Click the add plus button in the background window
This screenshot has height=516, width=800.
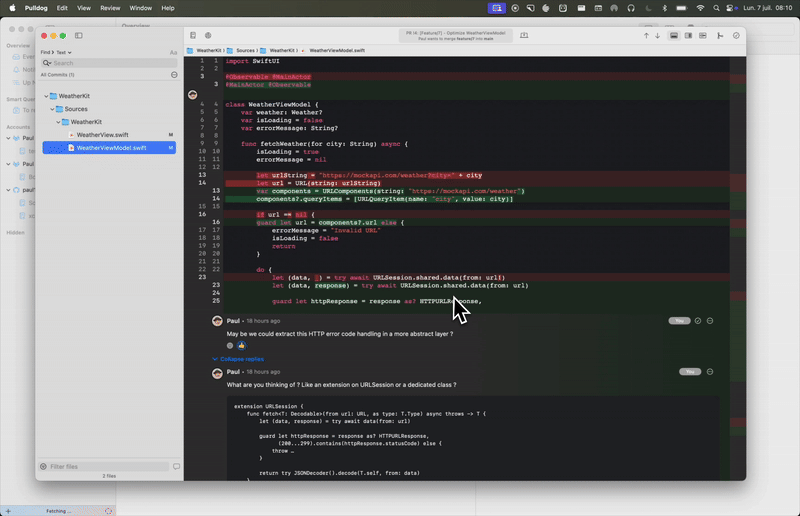click(x=8, y=511)
